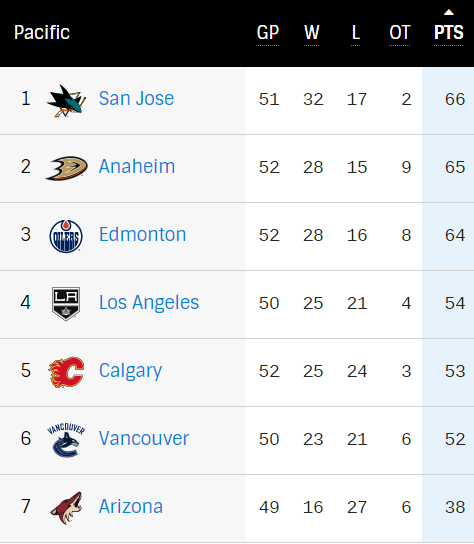Image resolution: width=474 pixels, height=544 pixels.
Task: Click the San Jose Sharks logo
Action: click(66, 101)
